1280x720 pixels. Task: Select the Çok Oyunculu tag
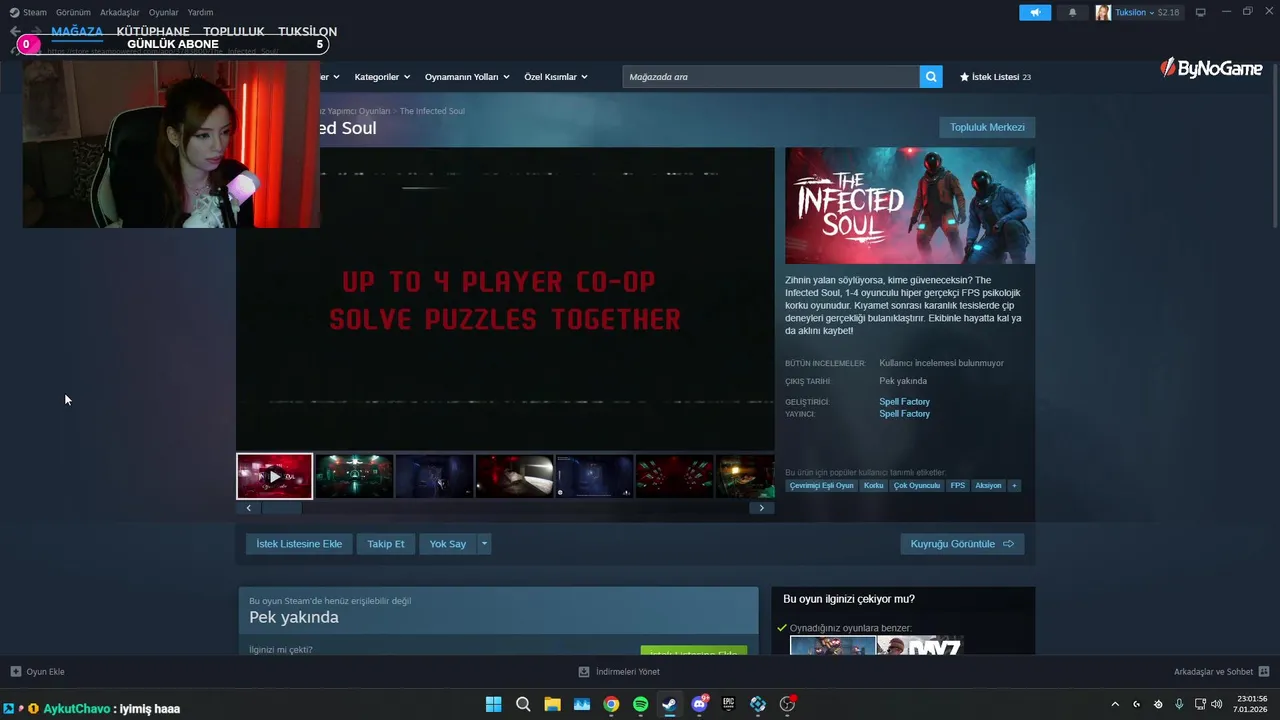click(917, 486)
